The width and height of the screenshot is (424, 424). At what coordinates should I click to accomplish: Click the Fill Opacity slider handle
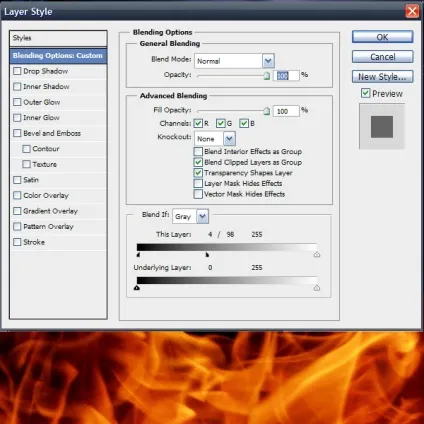267,111
